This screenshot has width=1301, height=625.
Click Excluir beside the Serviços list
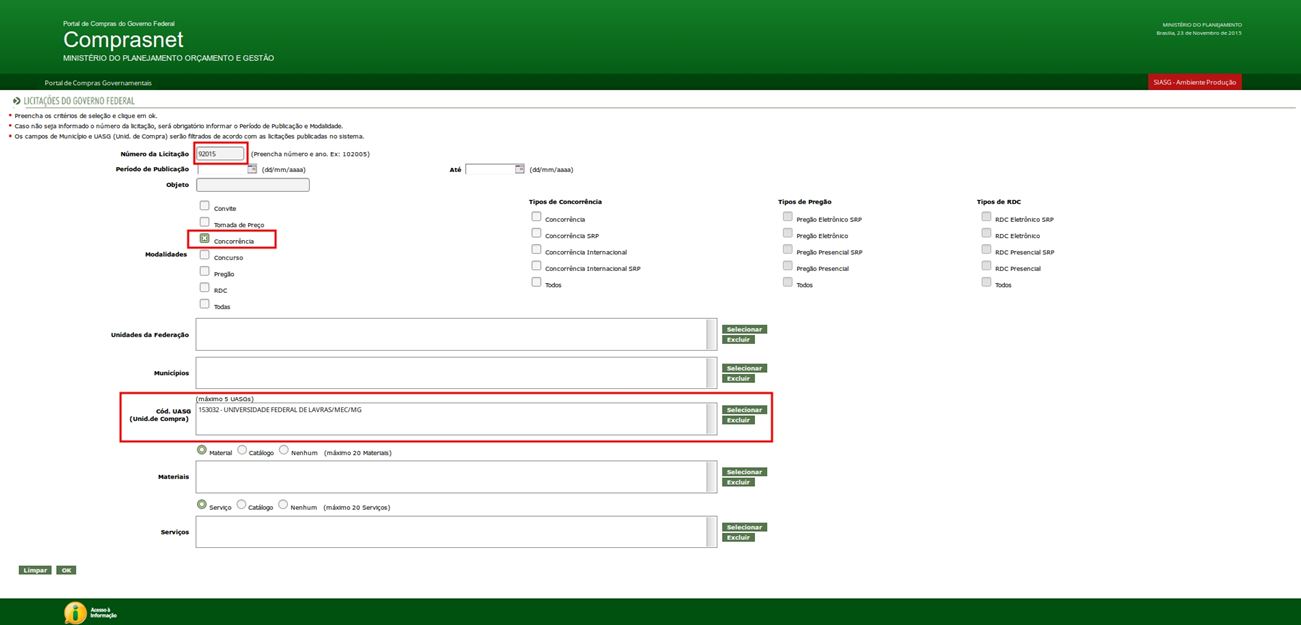pyautogui.click(x=738, y=538)
